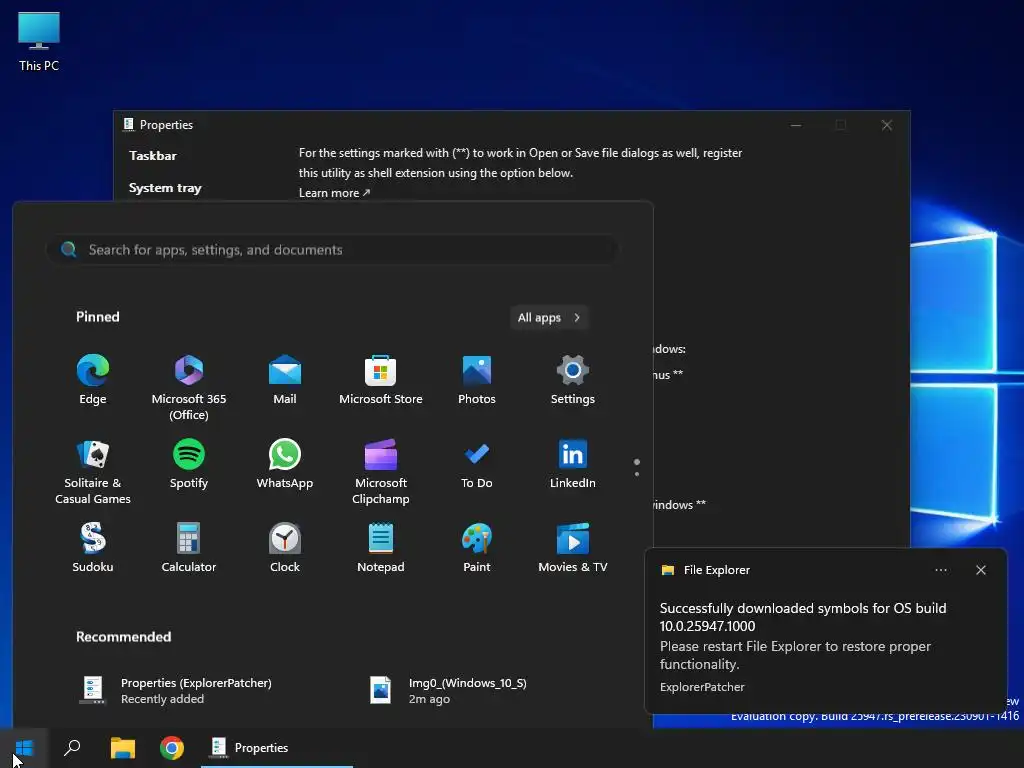Open Microsoft Store from Start menu
This screenshot has height=768, width=1024.
pos(381,380)
